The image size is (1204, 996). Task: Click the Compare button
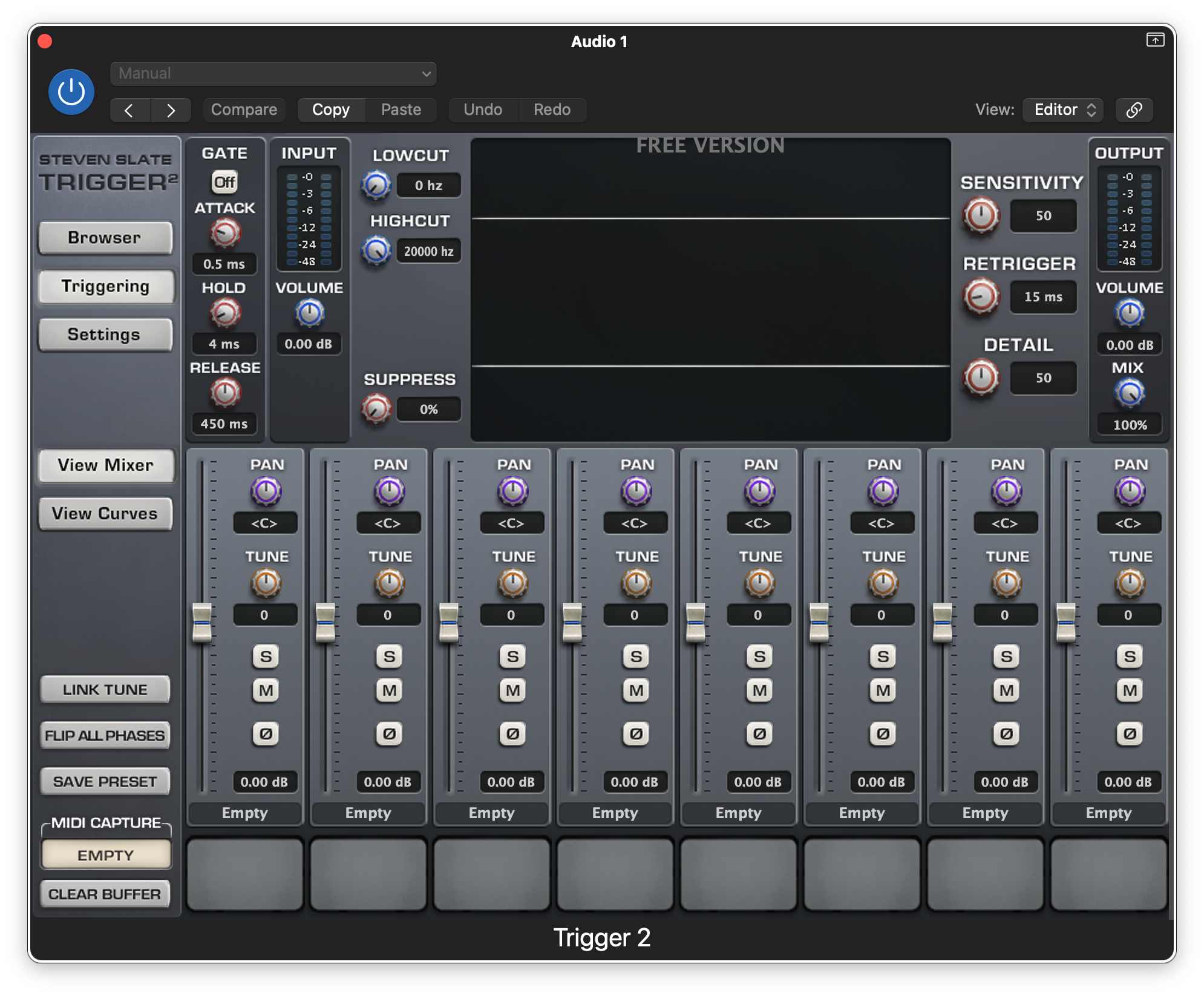point(243,110)
